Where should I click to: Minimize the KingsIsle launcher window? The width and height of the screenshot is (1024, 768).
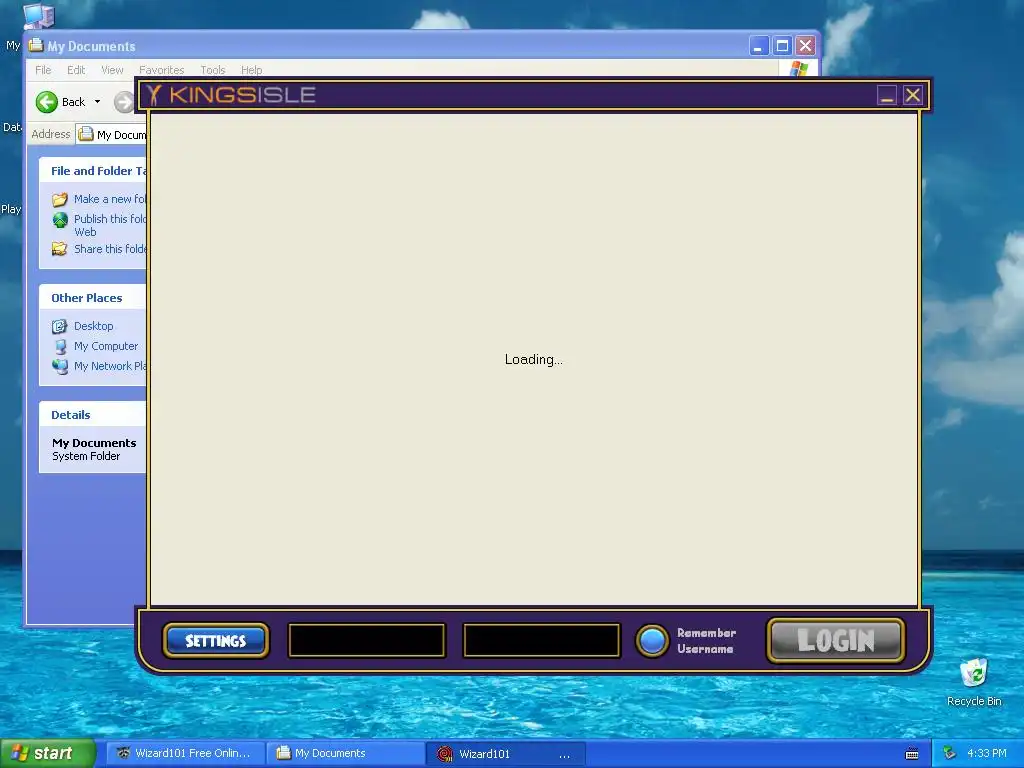[886, 95]
